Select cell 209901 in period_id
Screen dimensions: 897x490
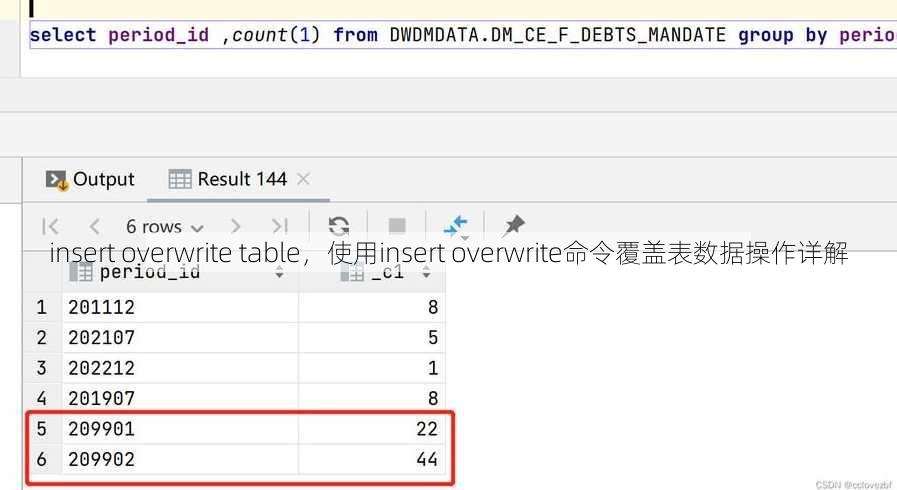[x=180, y=429]
